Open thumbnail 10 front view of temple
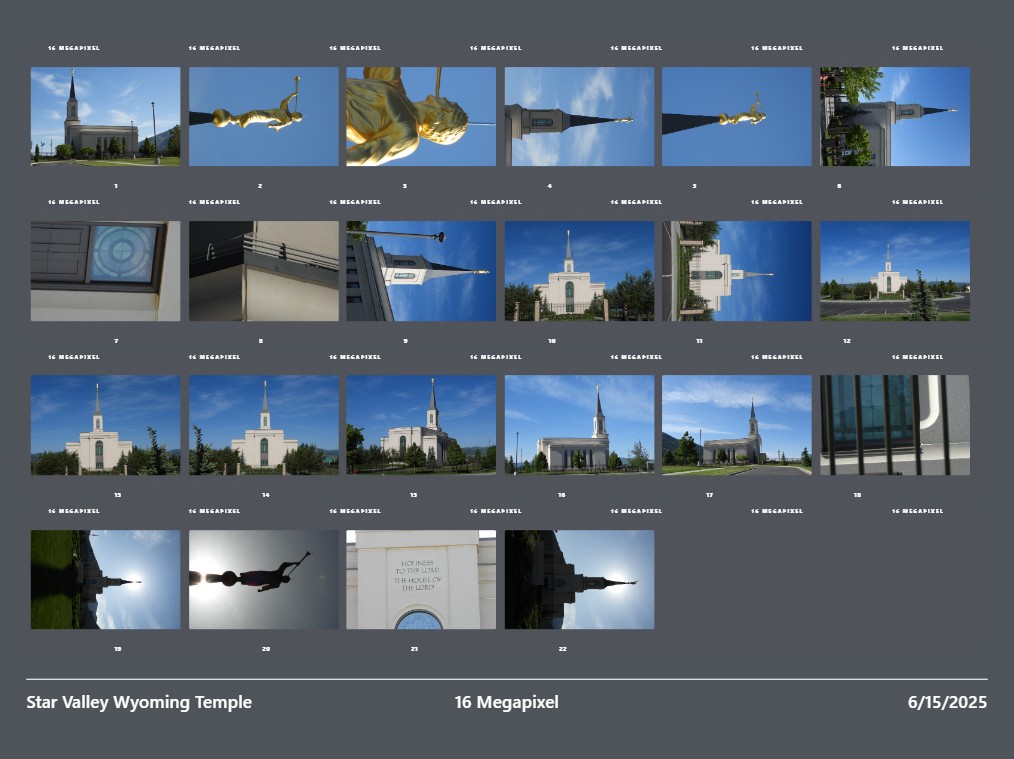 (579, 271)
